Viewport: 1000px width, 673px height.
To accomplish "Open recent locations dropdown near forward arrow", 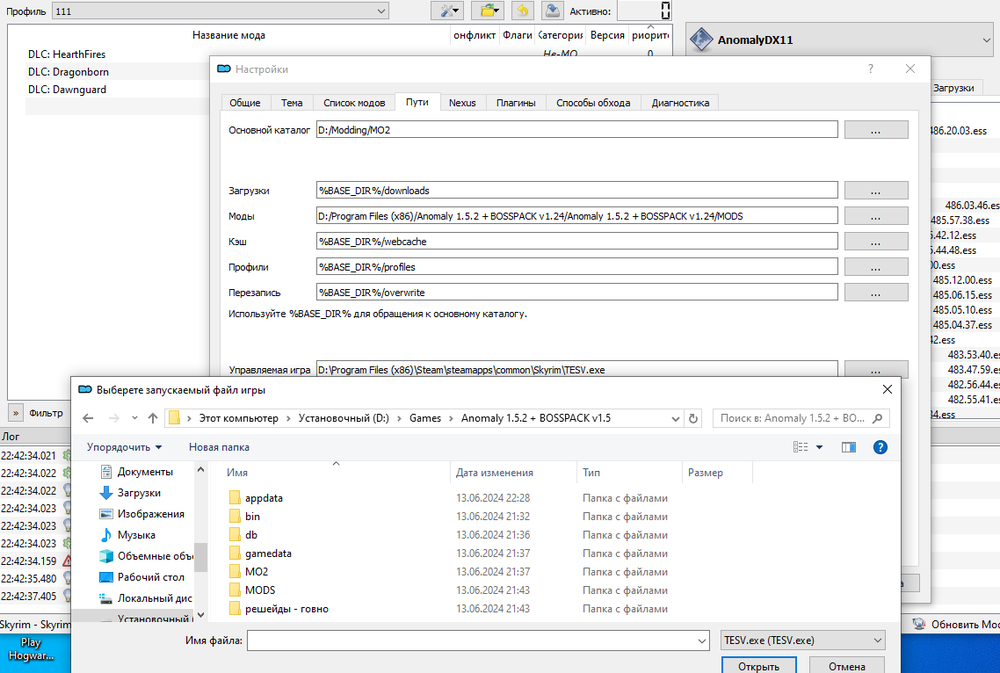I will point(135,418).
